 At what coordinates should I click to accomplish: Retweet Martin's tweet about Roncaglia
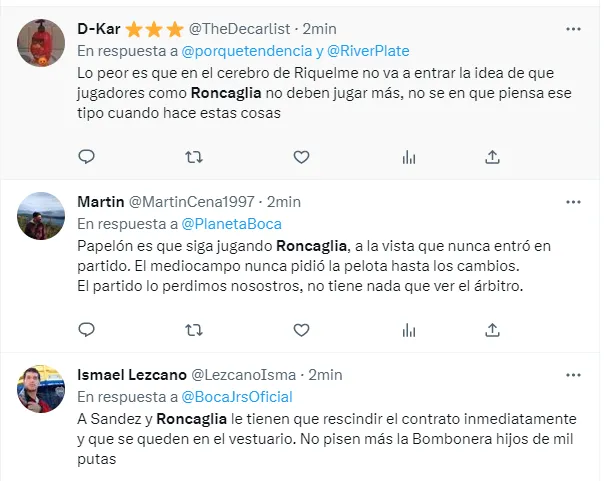(x=195, y=329)
